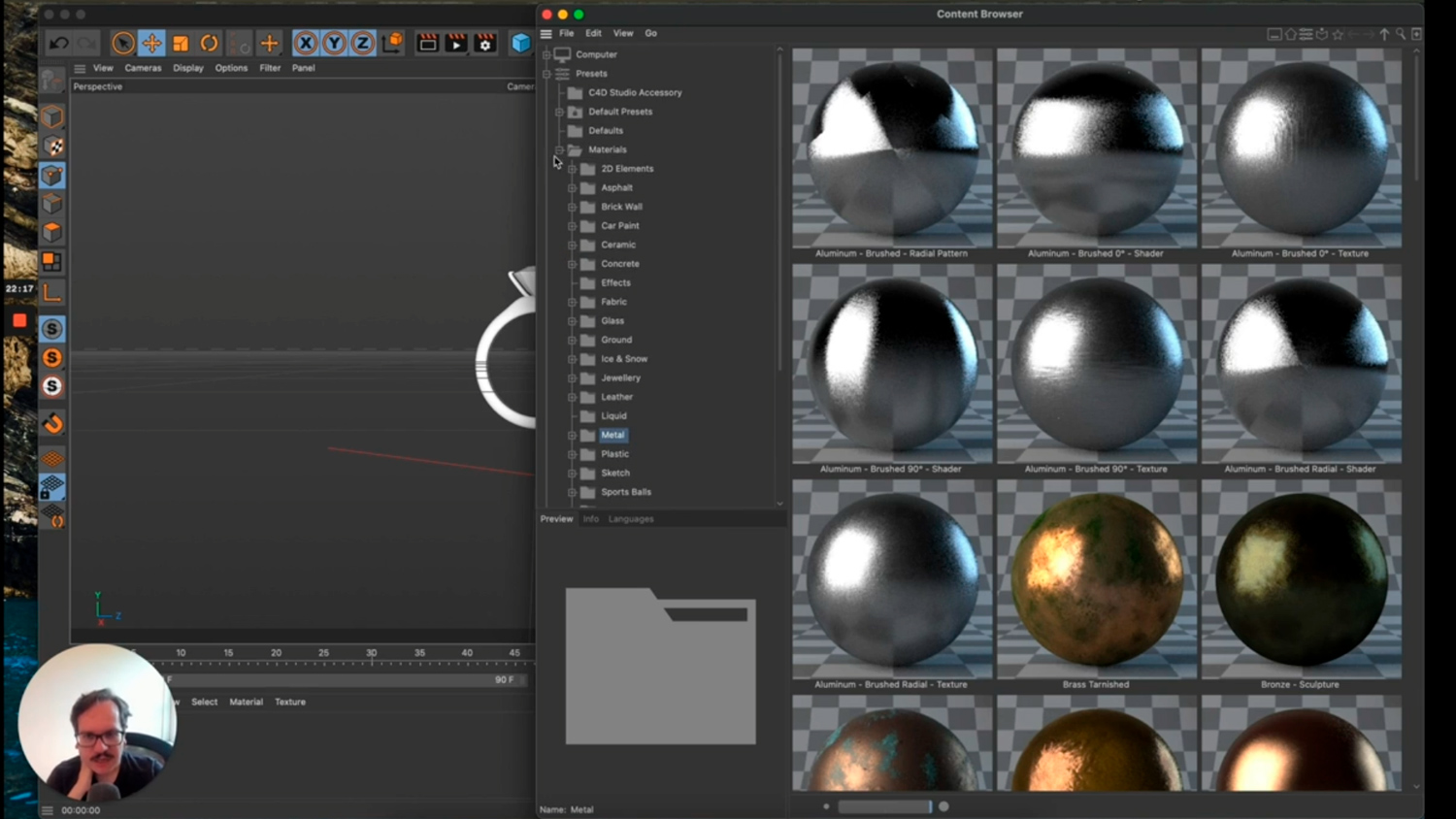The image size is (1456, 819).
Task: Activate the Scale tool
Action: click(x=181, y=43)
